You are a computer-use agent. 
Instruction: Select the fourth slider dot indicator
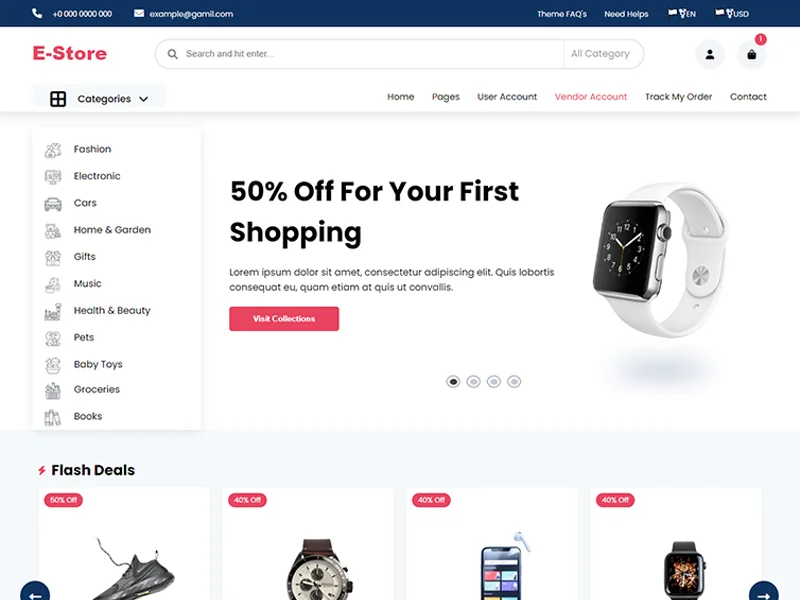tap(514, 382)
